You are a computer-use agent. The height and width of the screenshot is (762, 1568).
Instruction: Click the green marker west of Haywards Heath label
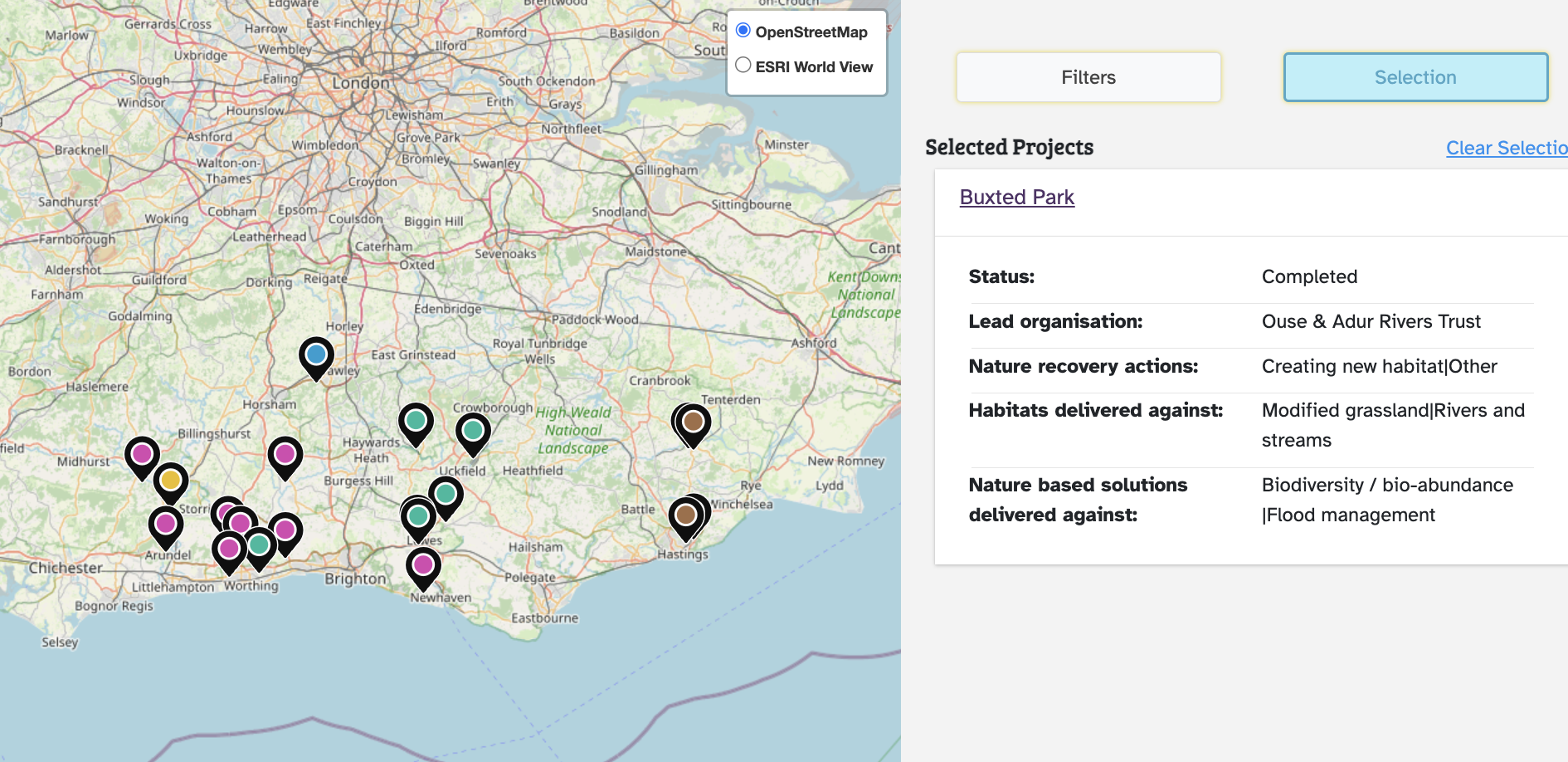(x=416, y=421)
